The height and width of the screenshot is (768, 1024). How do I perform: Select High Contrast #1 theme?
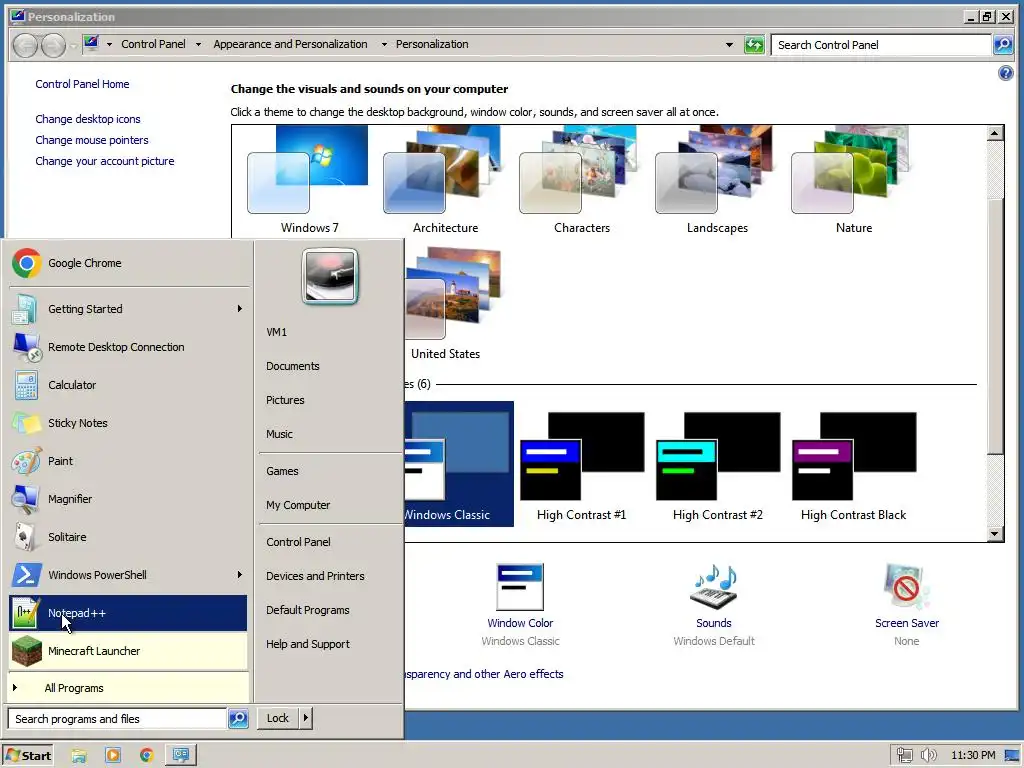click(581, 466)
